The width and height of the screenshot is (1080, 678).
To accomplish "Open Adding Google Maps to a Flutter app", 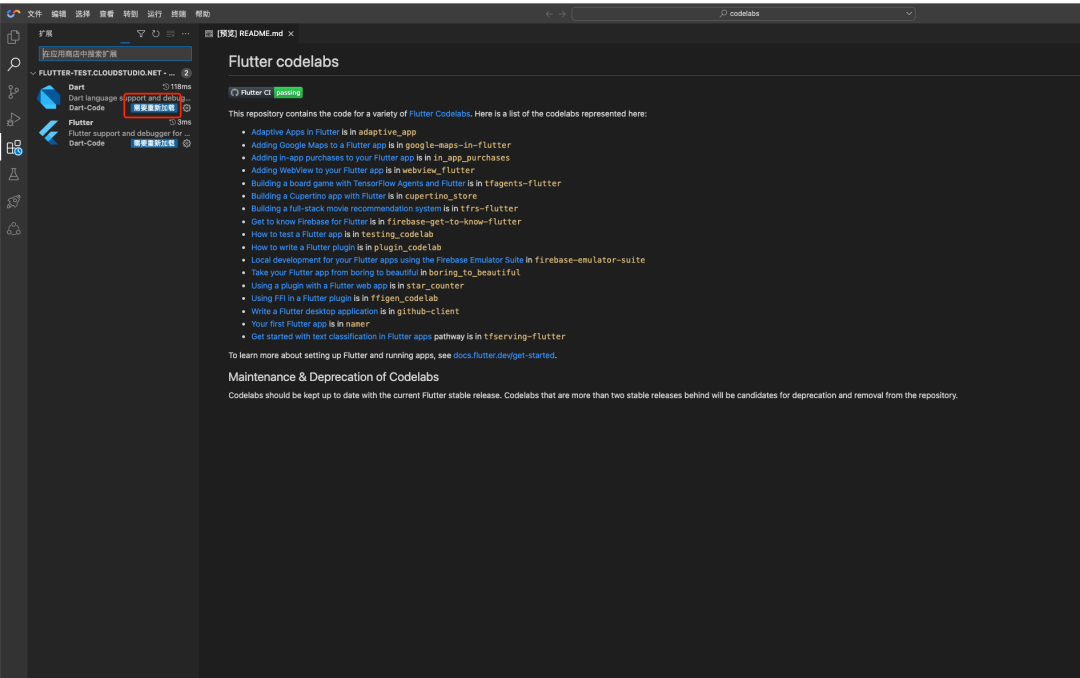I will [x=318, y=145].
